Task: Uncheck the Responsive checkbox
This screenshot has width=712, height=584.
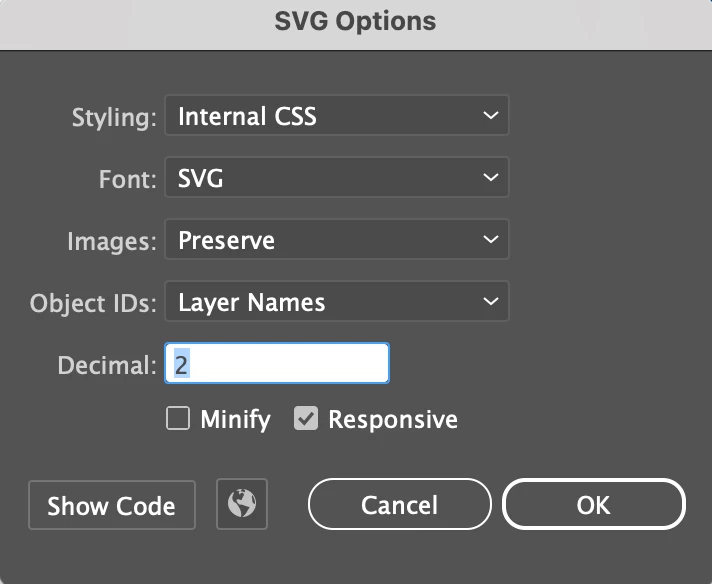Action: (x=306, y=419)
